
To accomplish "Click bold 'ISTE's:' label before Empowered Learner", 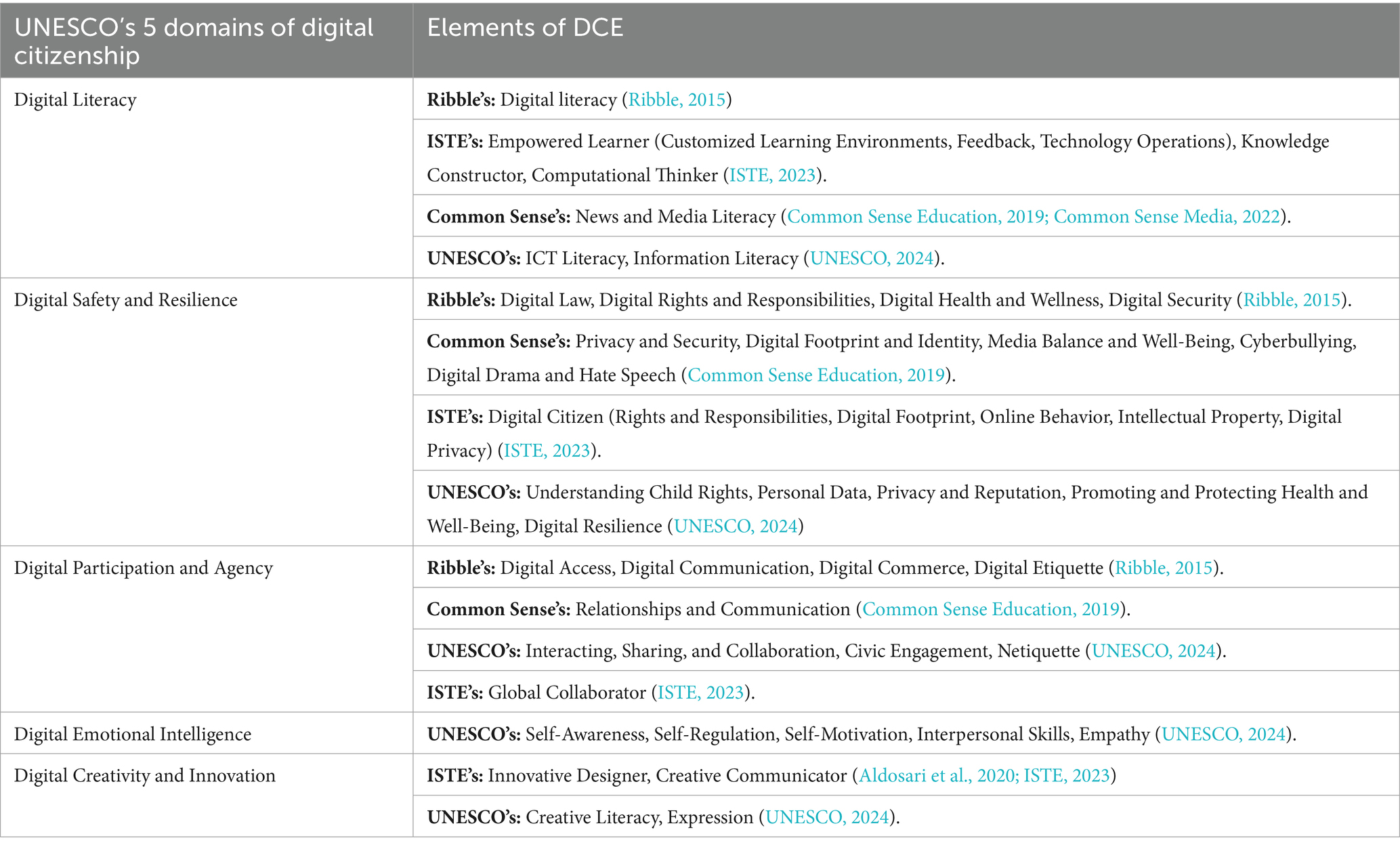I will pos(455,141).
